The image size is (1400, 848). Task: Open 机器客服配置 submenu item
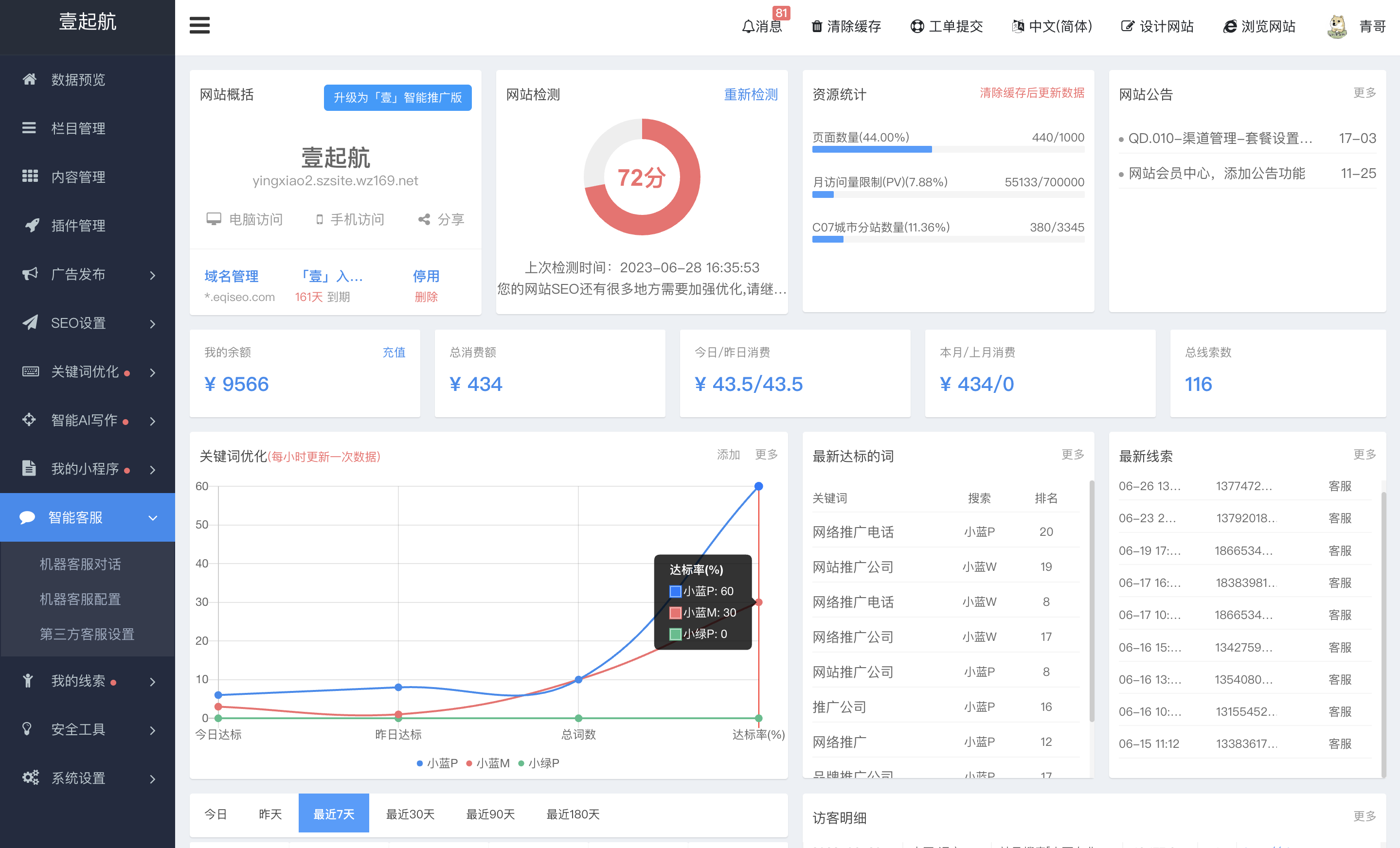click(80, 599)
